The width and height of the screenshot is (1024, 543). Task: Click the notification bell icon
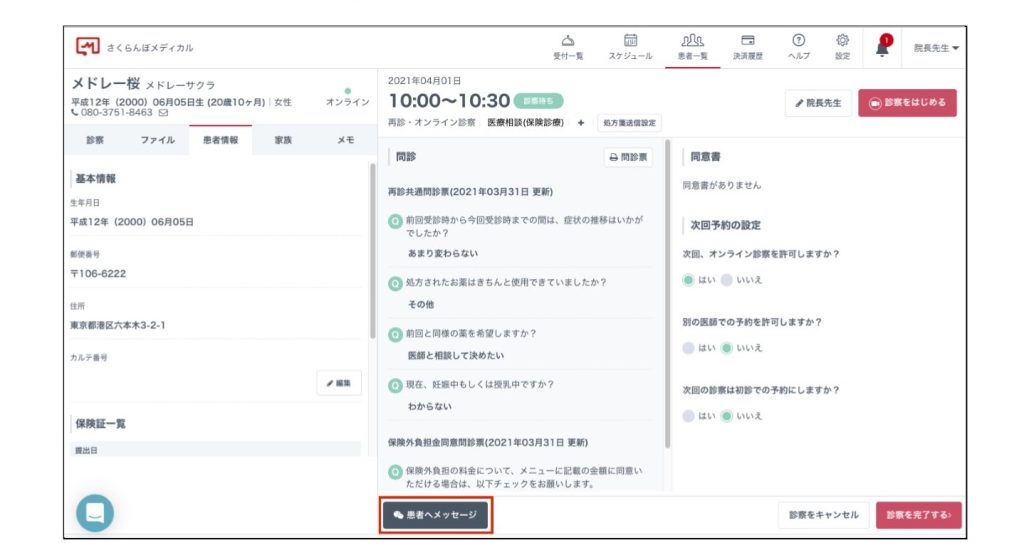882,47
